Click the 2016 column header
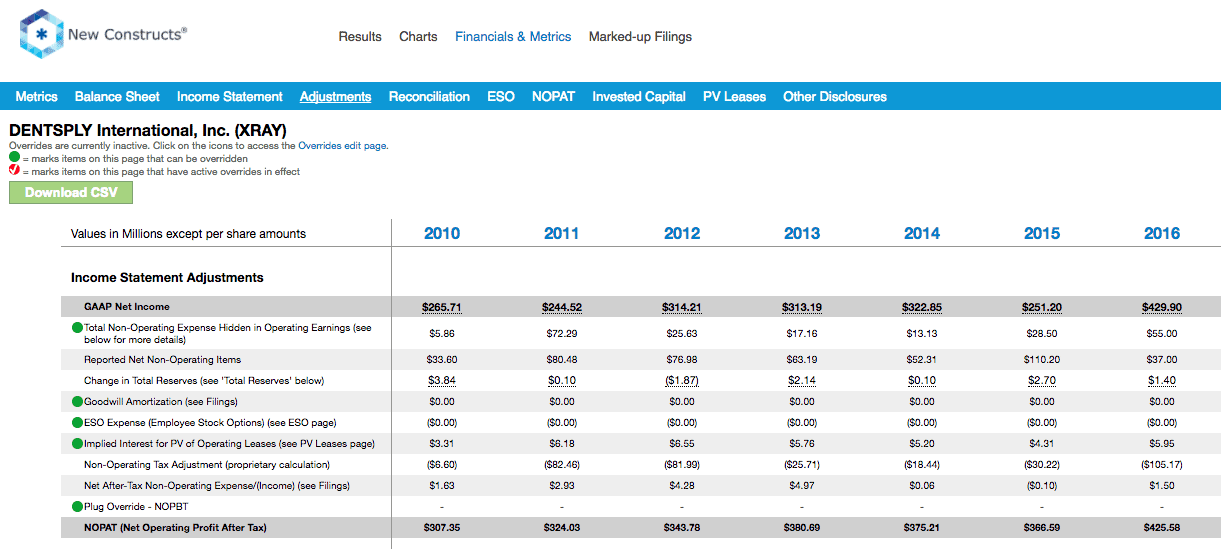The height and width of the screenshot is (549, 1221). [x=1162, y=233]
